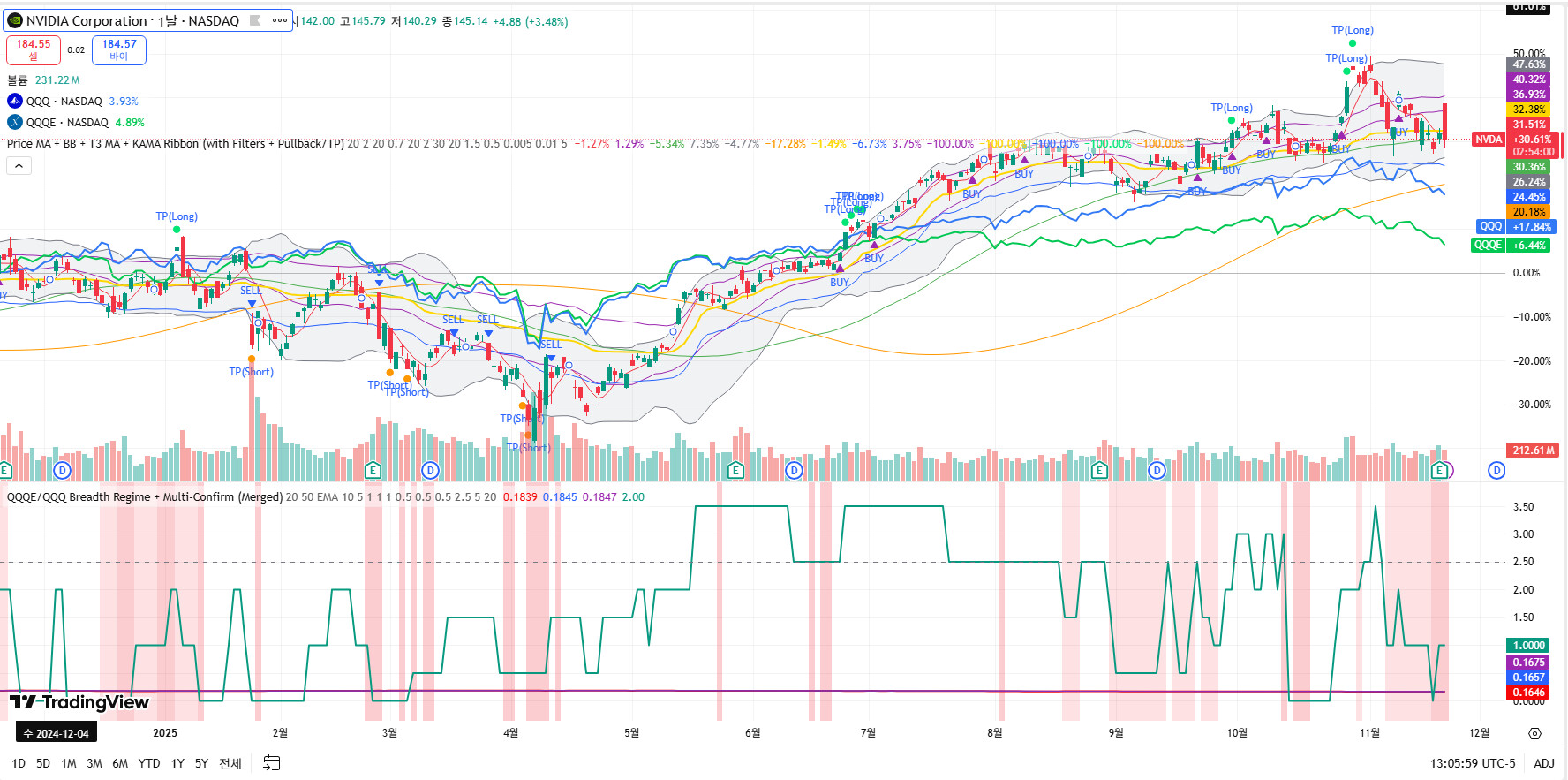Select the 3M time range

click(x=94, y=763)
